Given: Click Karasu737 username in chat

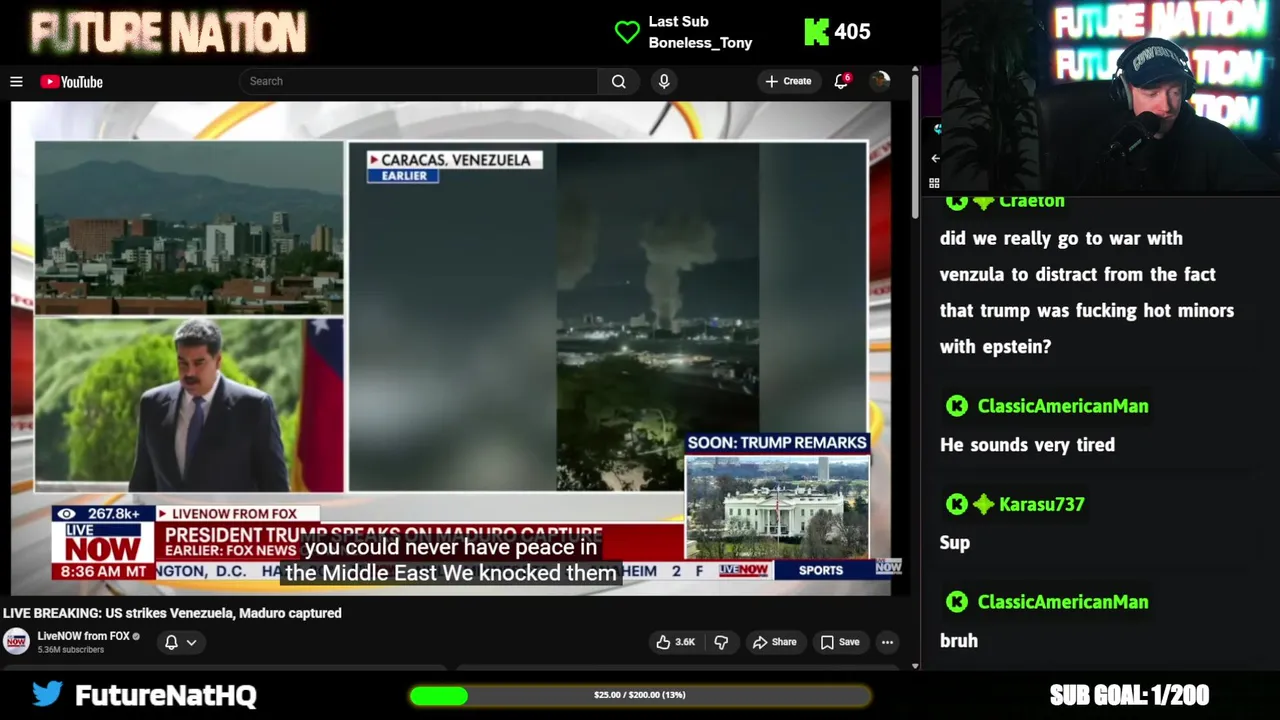Looking at the screenshot, I should (1041, 504).
